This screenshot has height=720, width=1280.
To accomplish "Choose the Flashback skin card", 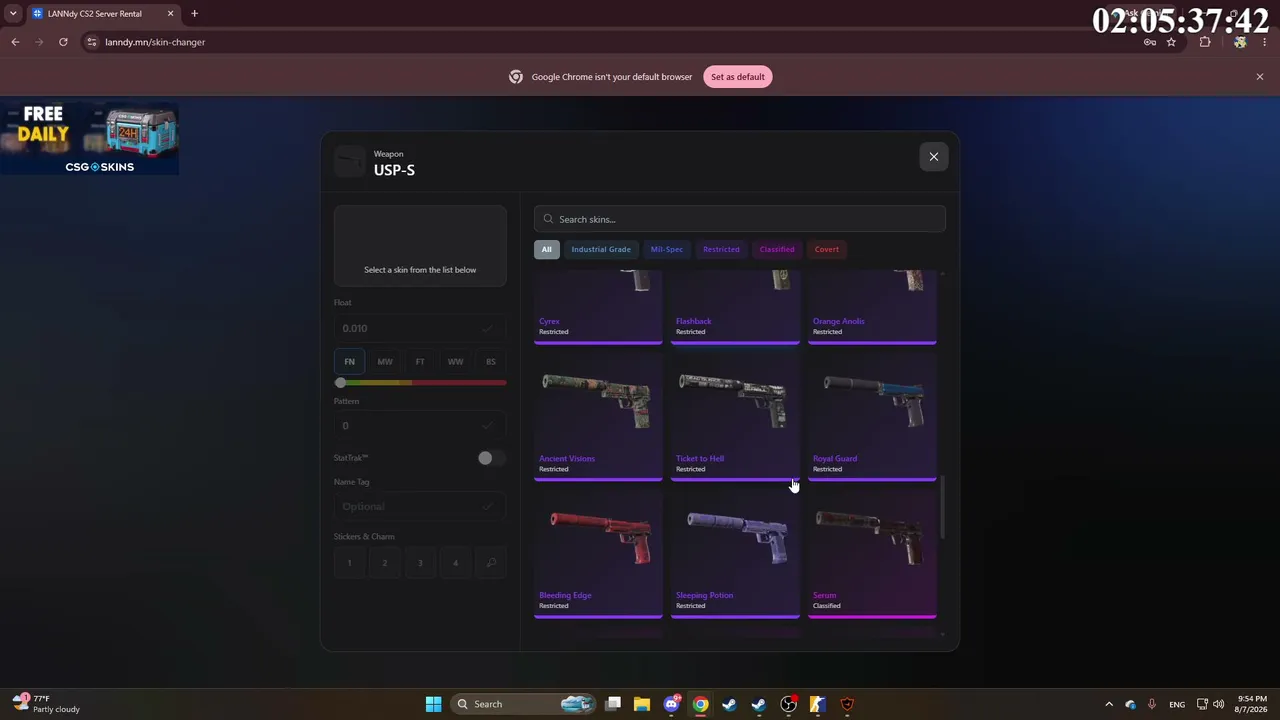I will [735, 307].
